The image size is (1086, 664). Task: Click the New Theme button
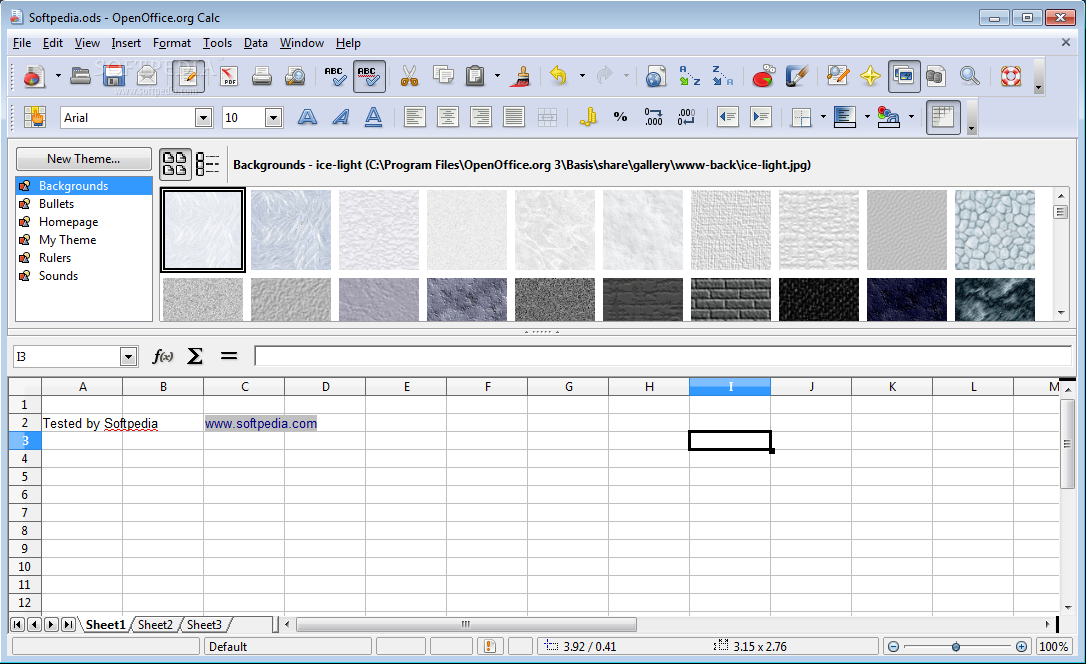83,159
